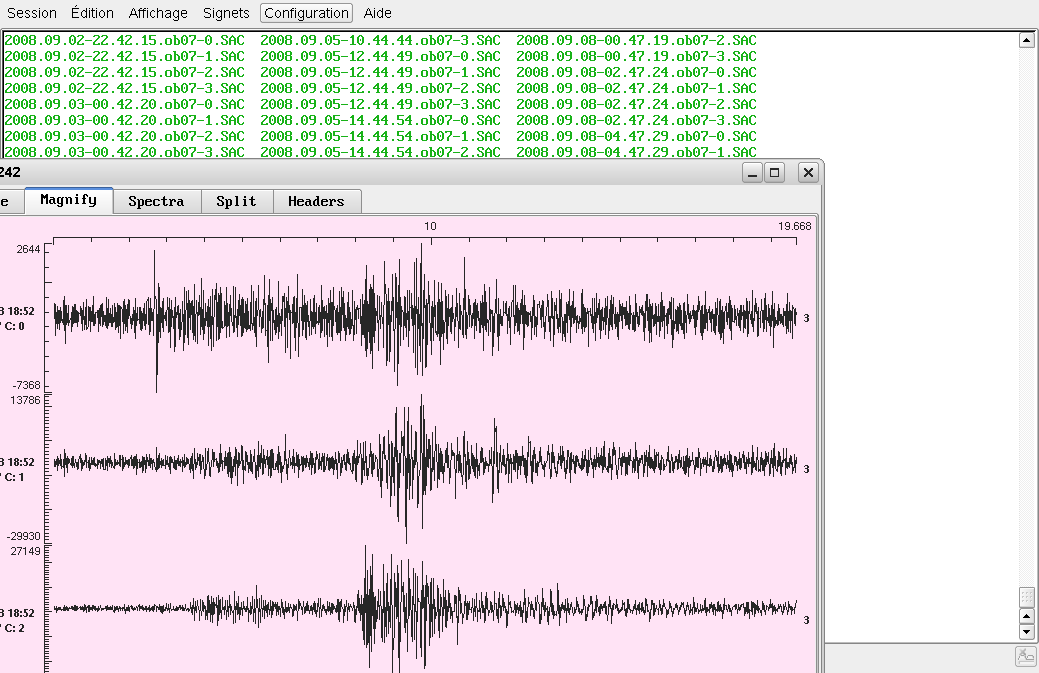This screenshot has height=673, width=1039.
Task: Click the file list scrollbar thumb grip
Action: point(1026,596)
